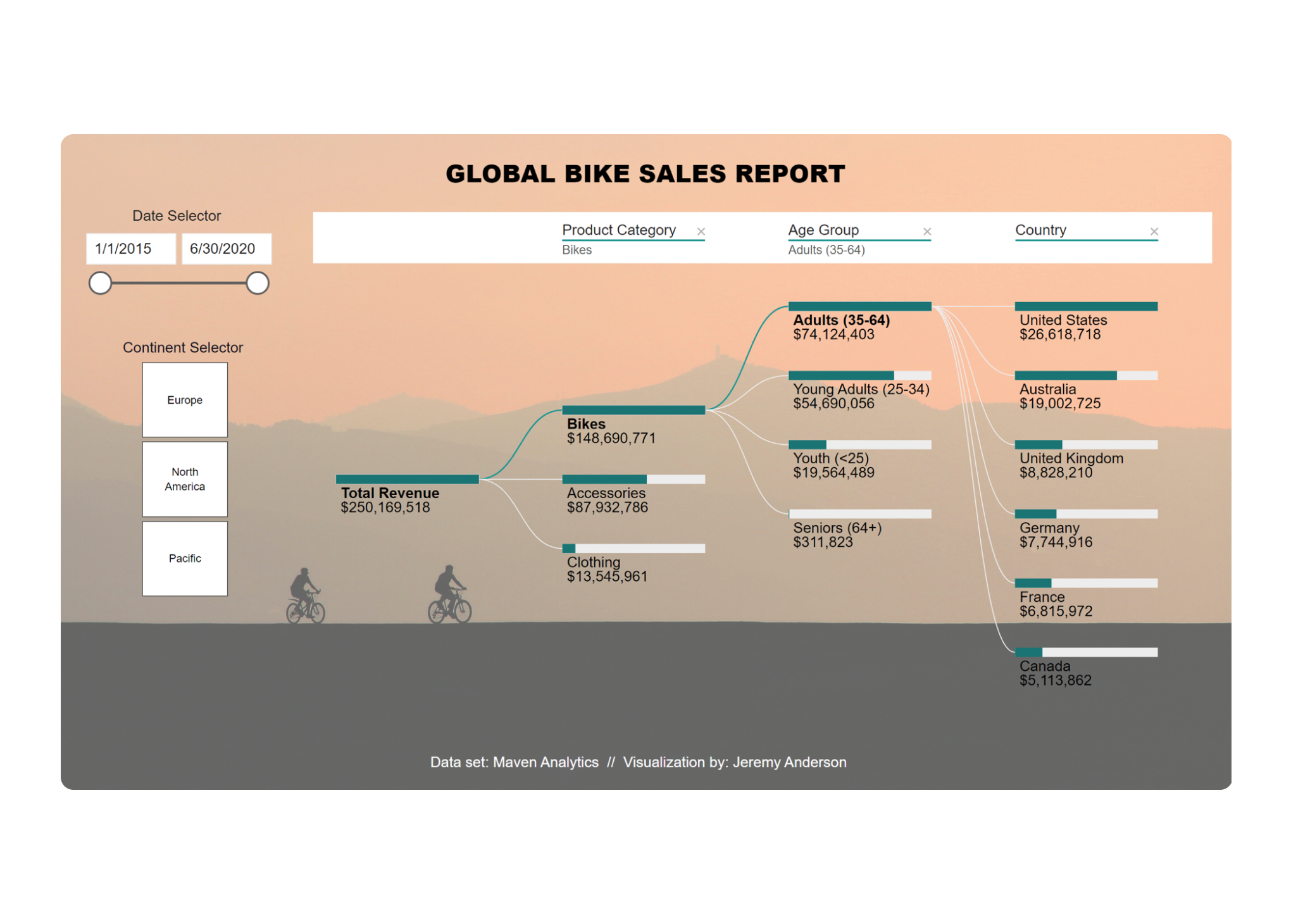Click the Clothing revenue bar
The height and width of the screenshot is (924, 1291).
click(633, 548)
